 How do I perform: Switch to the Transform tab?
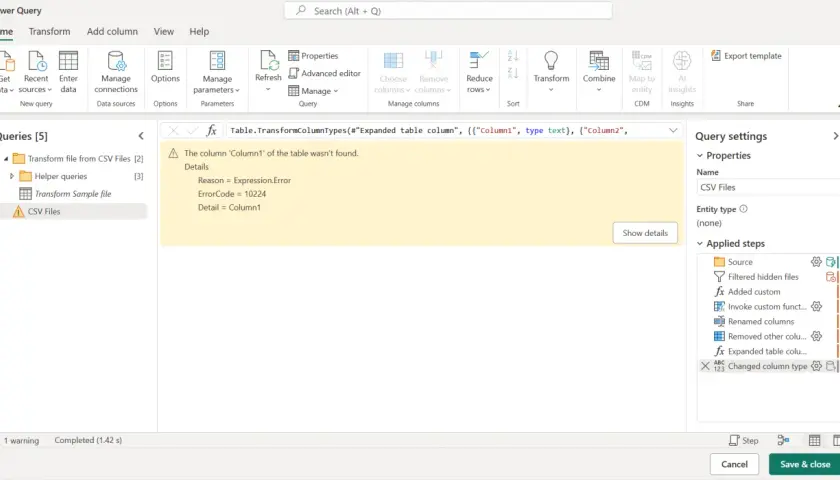pyautogui.click(x=49, y=32)
